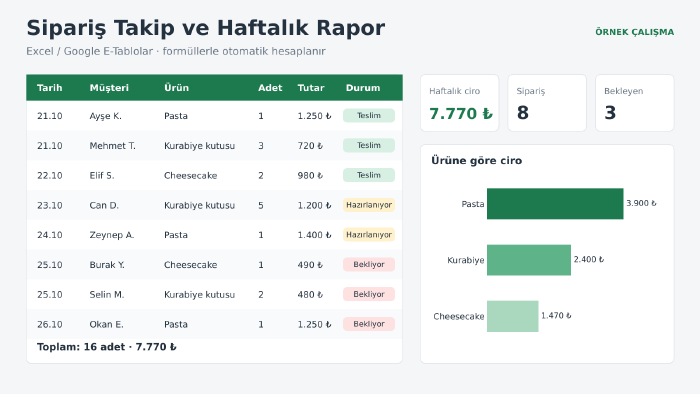Click the 1.200 ₺ amount in Can D. row
The height and width of the screenshot is (394, 700).
(314, 206)
